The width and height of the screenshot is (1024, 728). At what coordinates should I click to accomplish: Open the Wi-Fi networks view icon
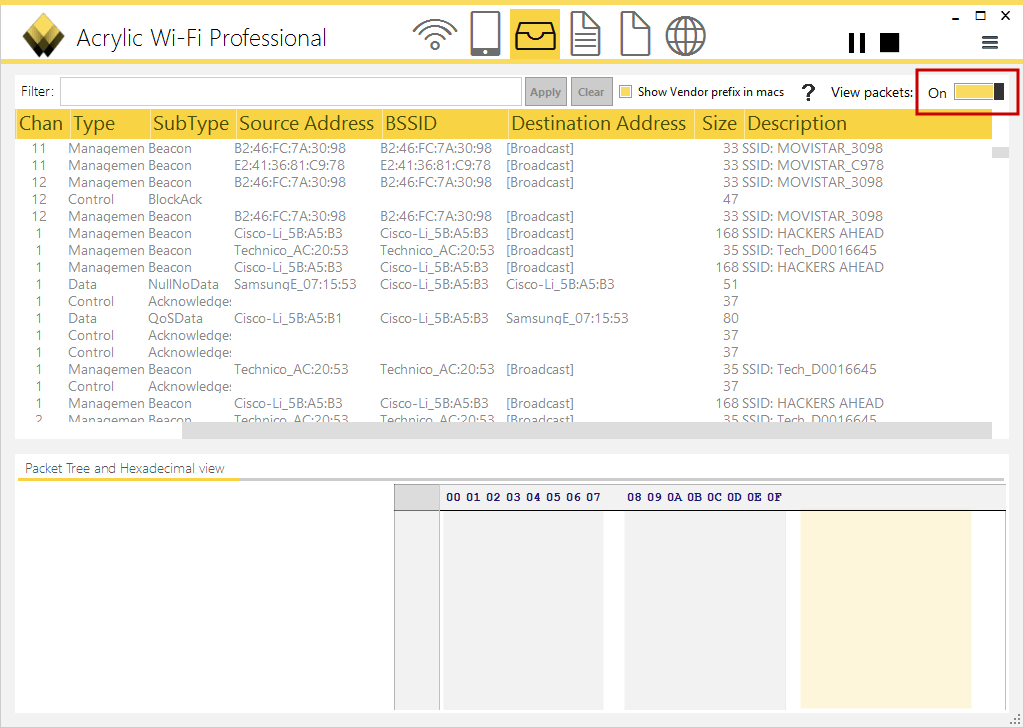(434, 35)
